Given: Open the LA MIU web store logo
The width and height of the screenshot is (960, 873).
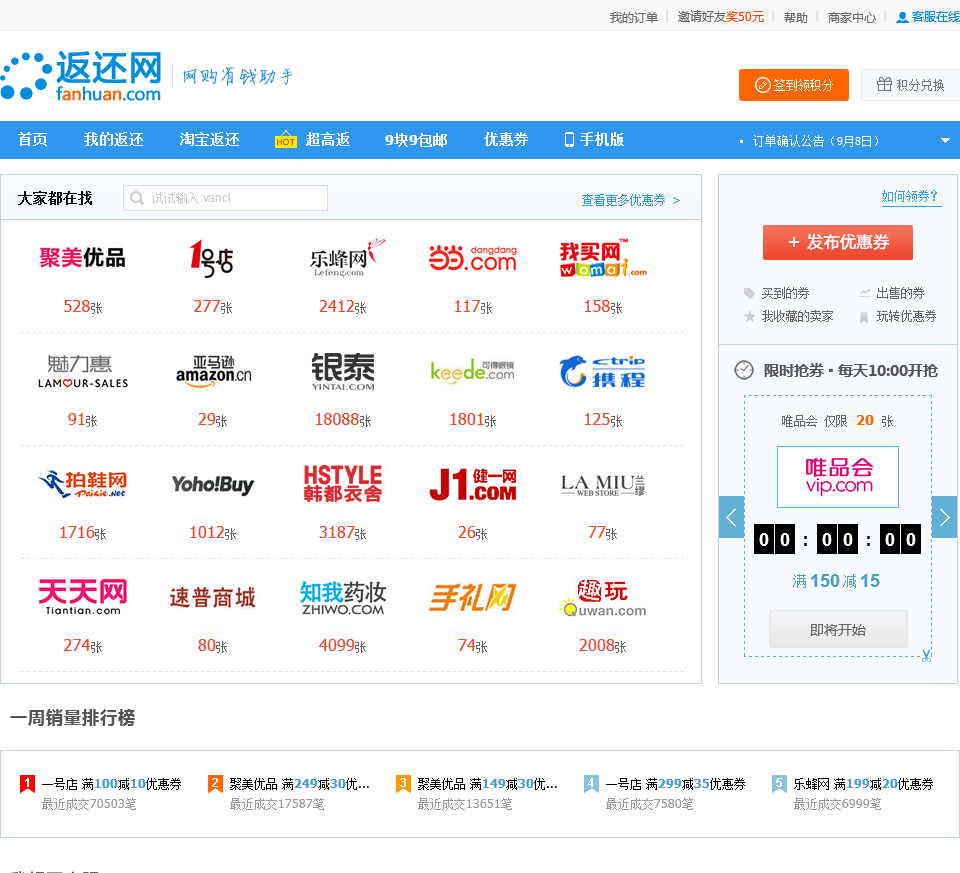Looking at the screenshot, I should coord(602,484).
